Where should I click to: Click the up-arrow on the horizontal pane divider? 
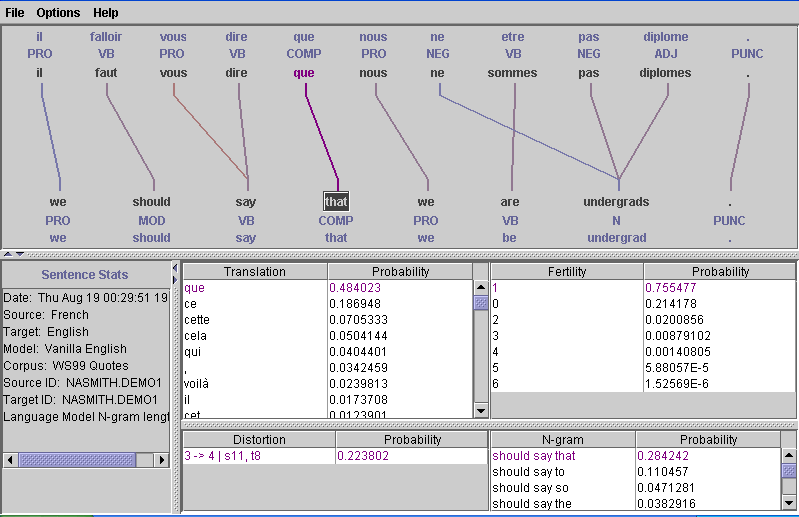[8, 255]
